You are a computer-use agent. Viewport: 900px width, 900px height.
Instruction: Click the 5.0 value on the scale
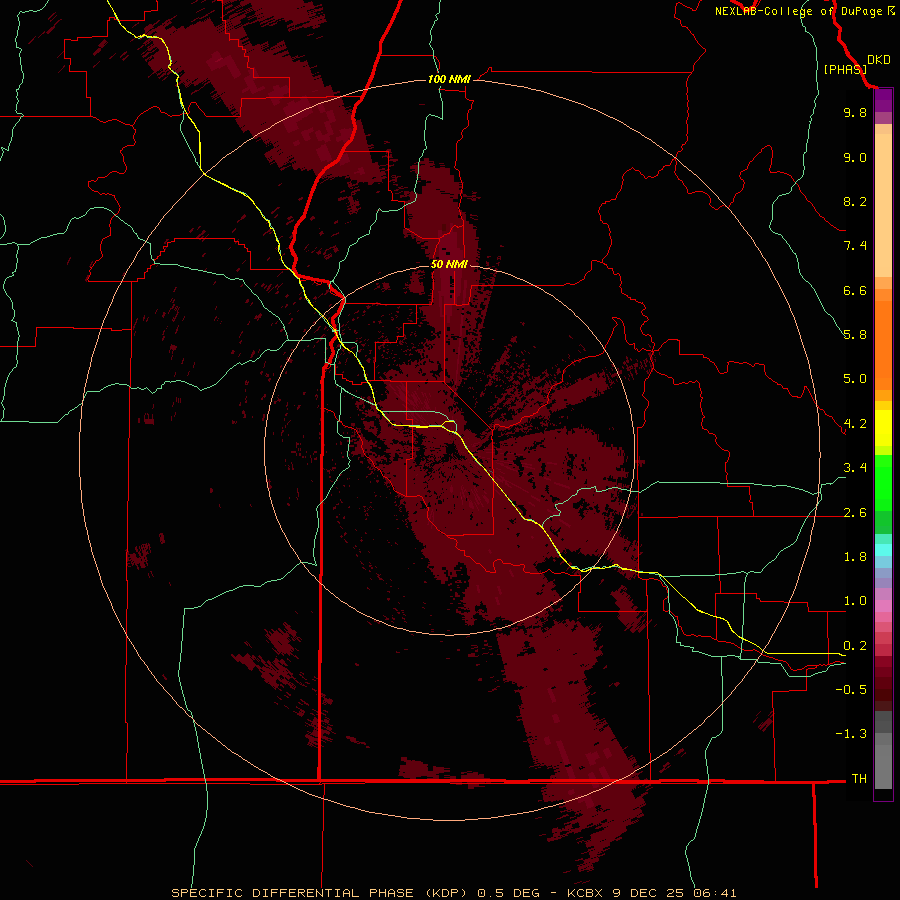855,379
